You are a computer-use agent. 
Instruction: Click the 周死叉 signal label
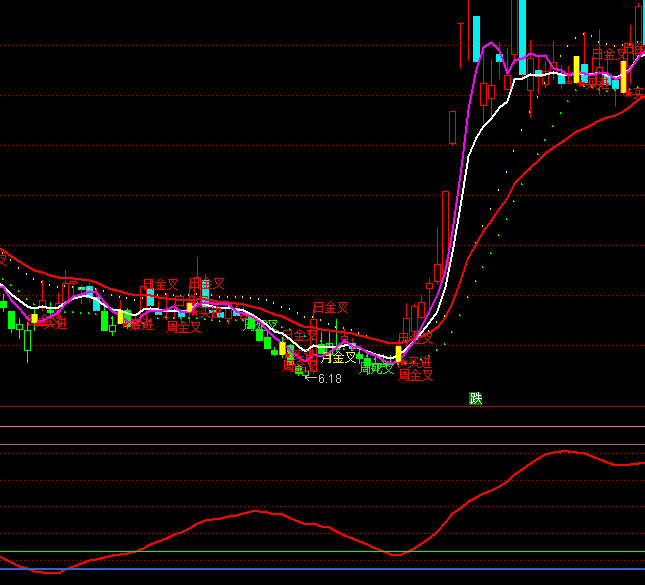pyautogui.click(x=377, y=368)
